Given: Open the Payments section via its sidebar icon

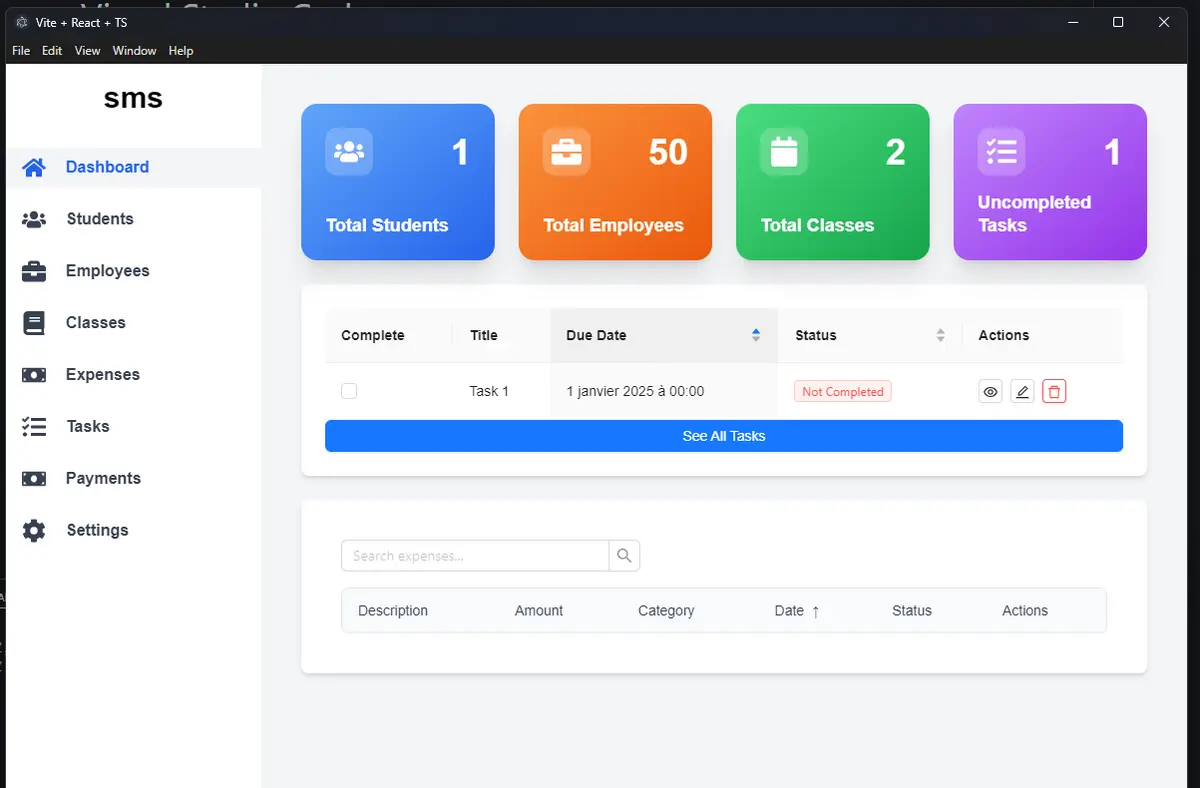Looking at the screenshot, I should point(33,478).
